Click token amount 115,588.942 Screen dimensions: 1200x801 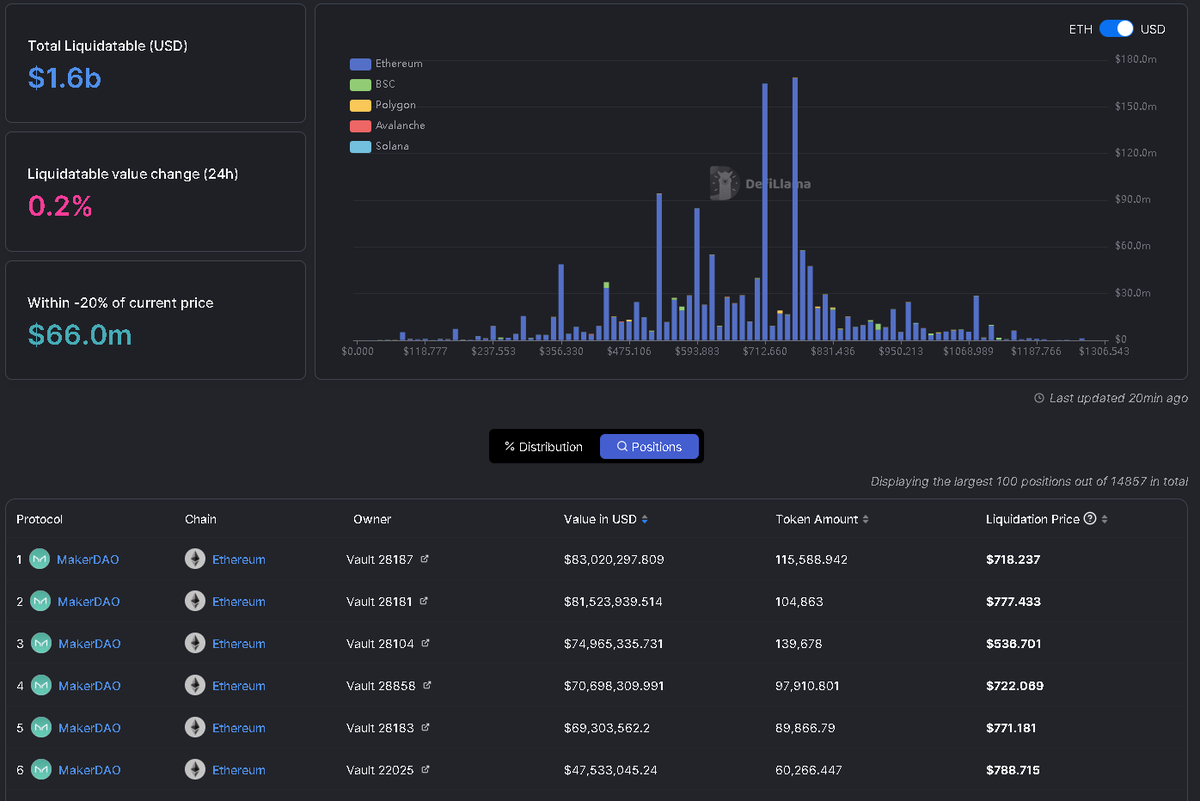(812, 560)
